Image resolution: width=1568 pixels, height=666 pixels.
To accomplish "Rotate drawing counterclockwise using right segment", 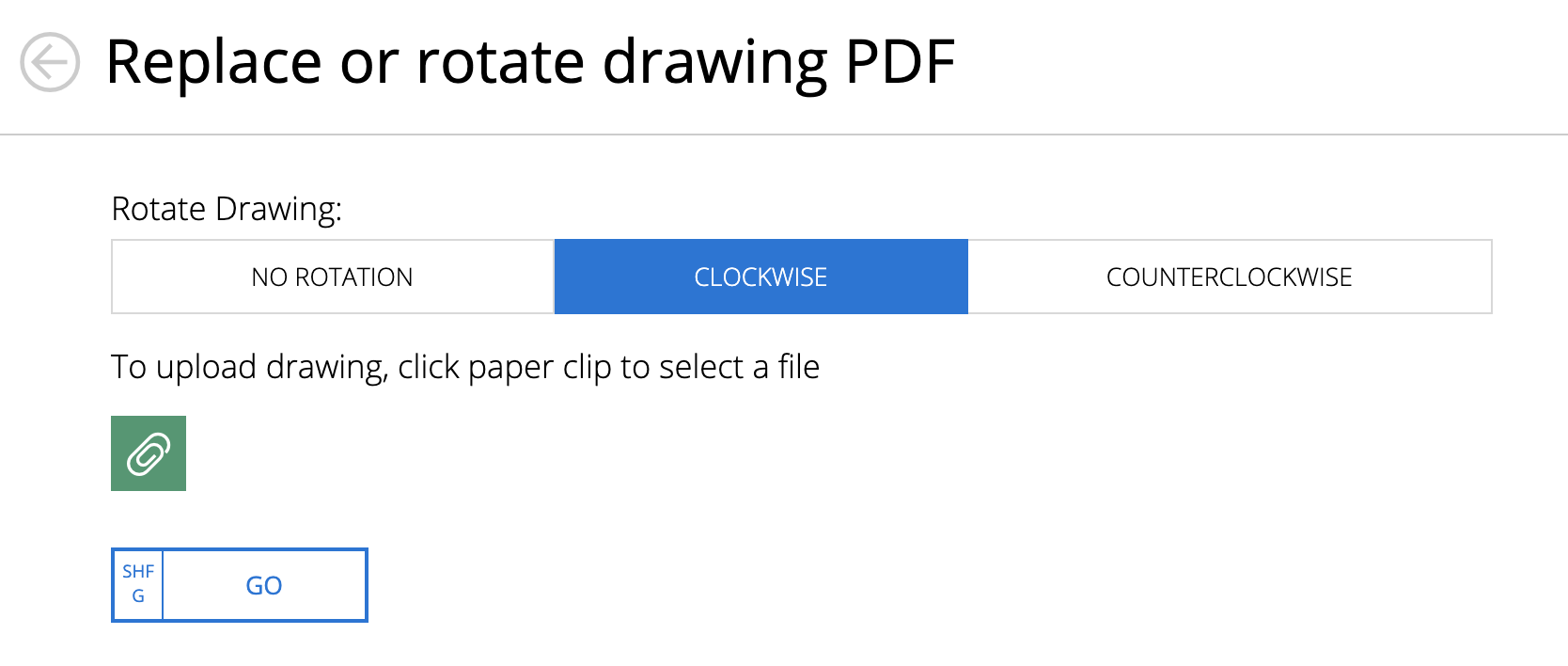I will coord(1230,277).
